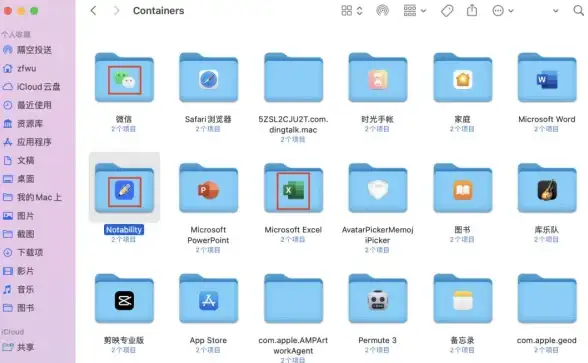Open the Microsoft Word folder
The image size is (588, 363).
547,78
